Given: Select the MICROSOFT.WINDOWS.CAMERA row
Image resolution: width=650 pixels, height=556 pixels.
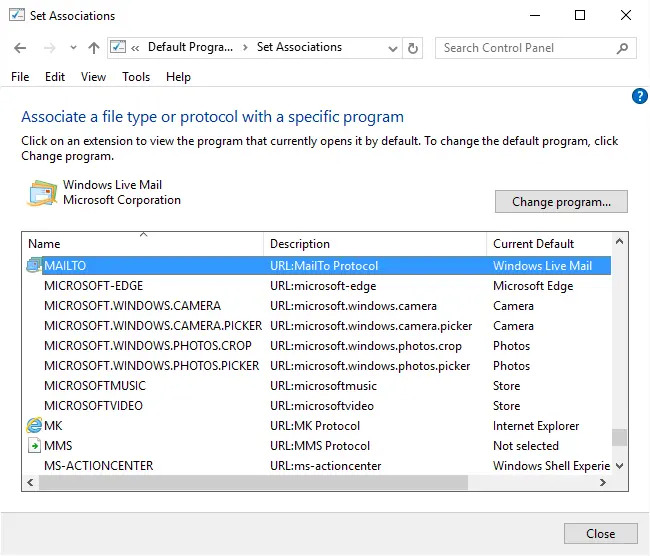Looking at the screenshot, I should click(x=318, y=306).
